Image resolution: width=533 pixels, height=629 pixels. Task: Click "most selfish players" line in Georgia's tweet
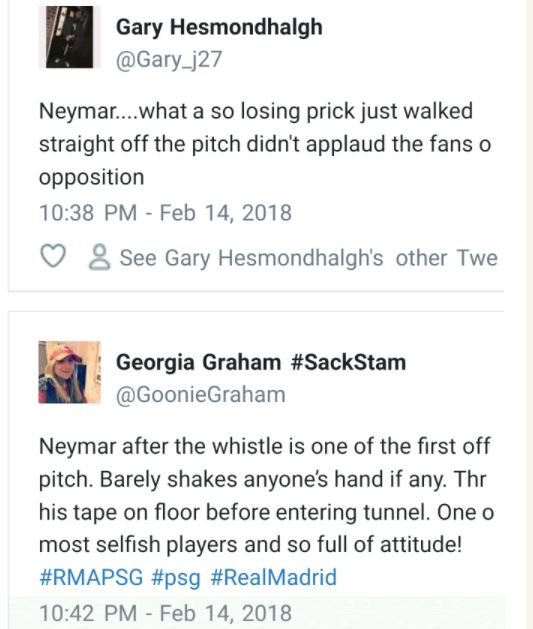(x=251, y=545)
